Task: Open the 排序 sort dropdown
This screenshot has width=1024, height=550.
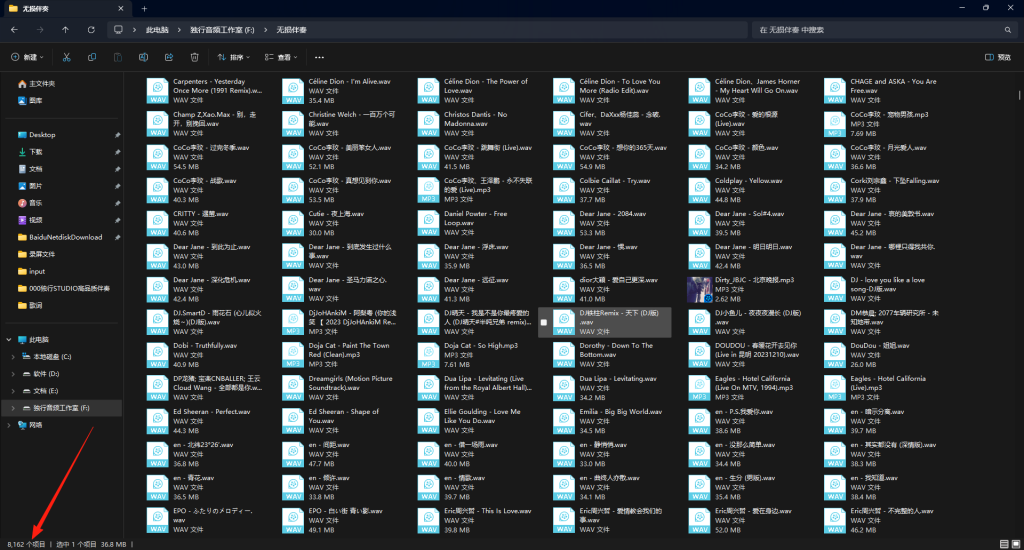Action: pyautogui.click(x=234, y=57)
